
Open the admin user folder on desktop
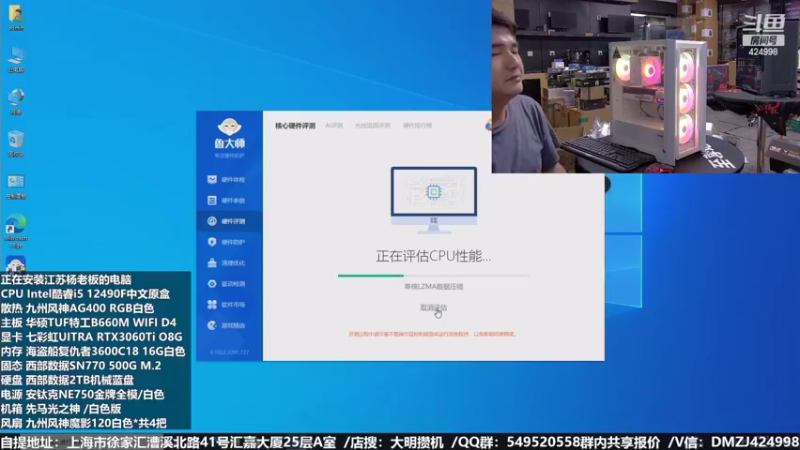coord(16,17)
